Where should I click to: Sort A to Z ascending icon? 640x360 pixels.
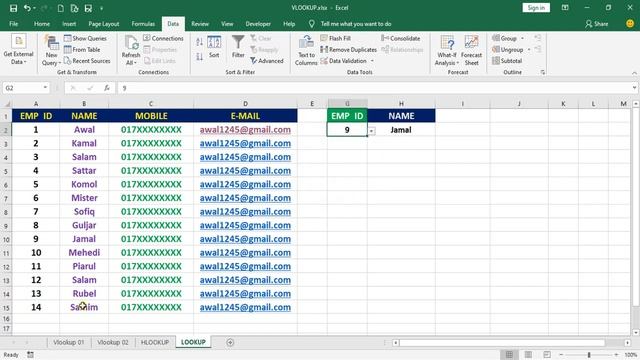click(199, 42)
